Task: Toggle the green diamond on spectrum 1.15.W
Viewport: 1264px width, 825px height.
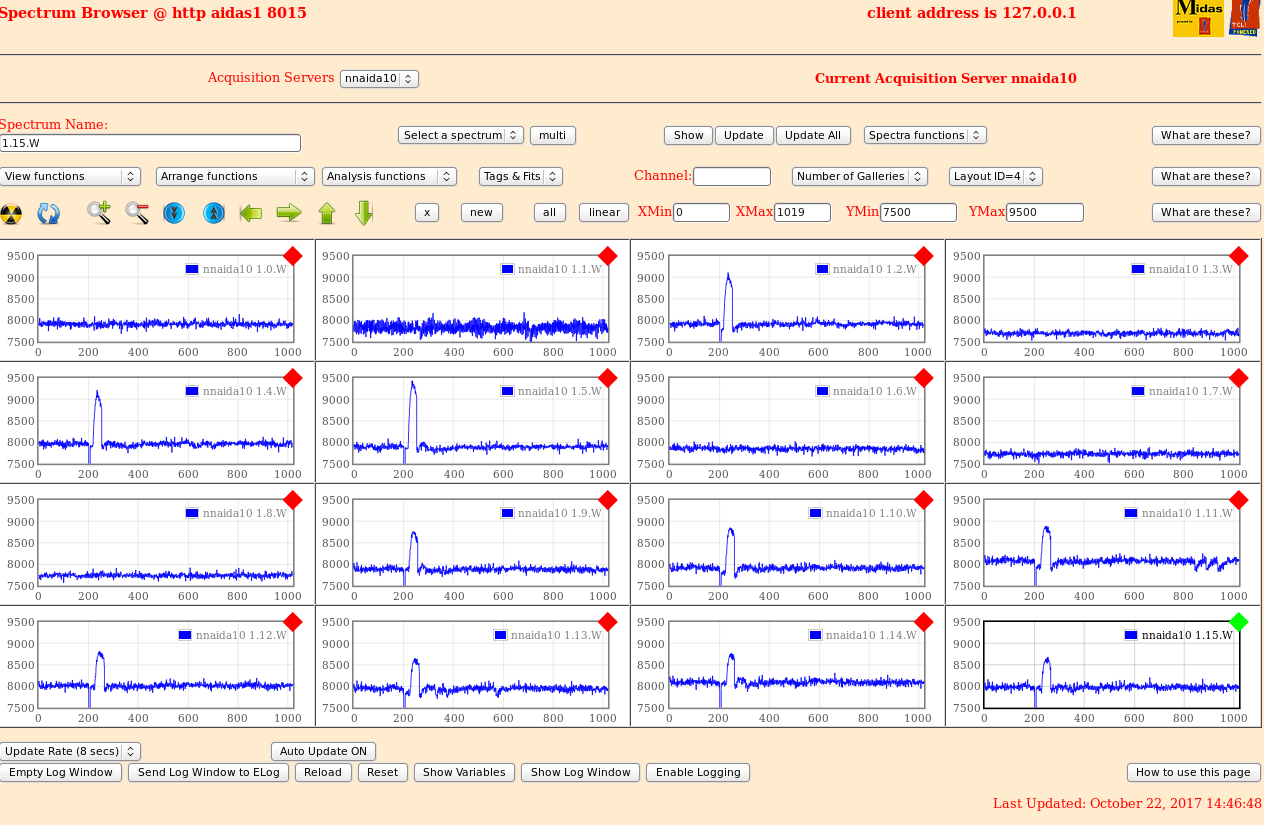Action: [1239, 622]
